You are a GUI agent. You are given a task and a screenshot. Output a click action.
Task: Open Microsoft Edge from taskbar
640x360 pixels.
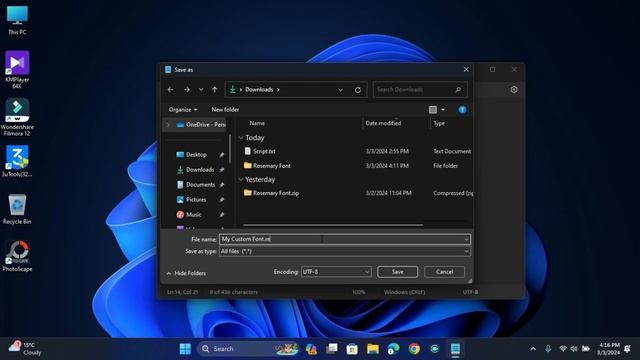click(393, 349)
